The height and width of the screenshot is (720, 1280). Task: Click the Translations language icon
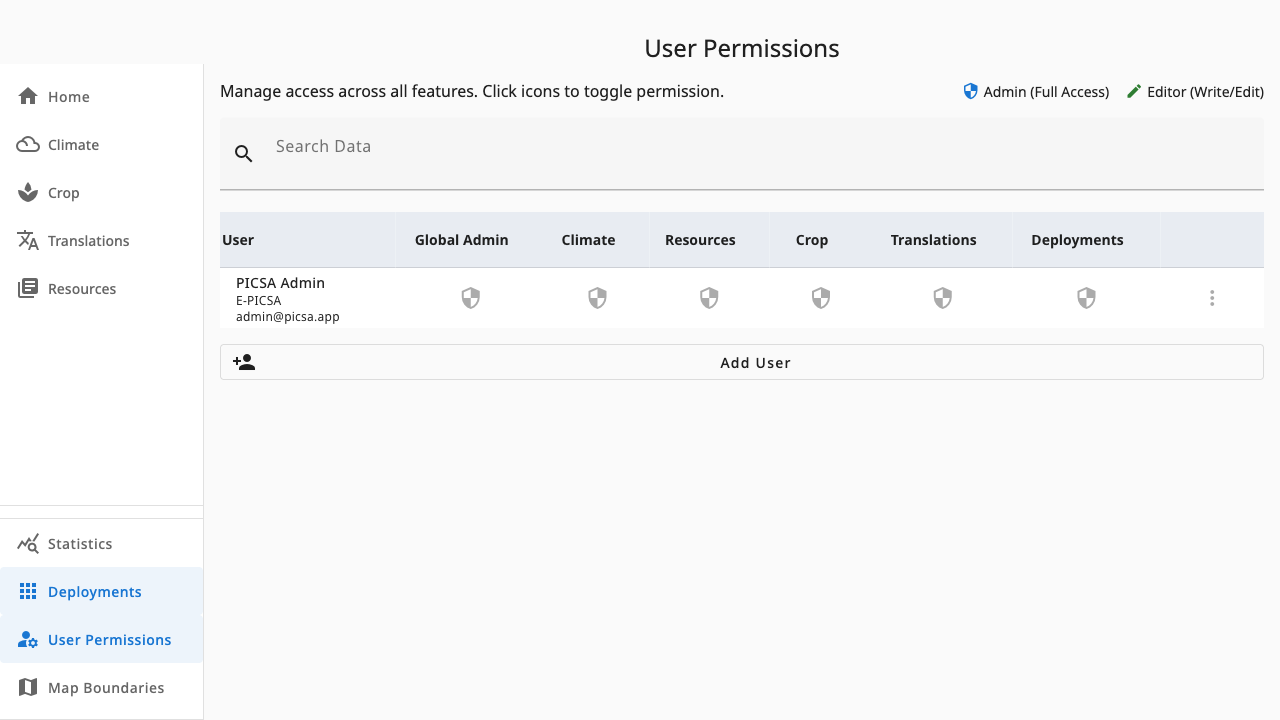click(28, 240)
